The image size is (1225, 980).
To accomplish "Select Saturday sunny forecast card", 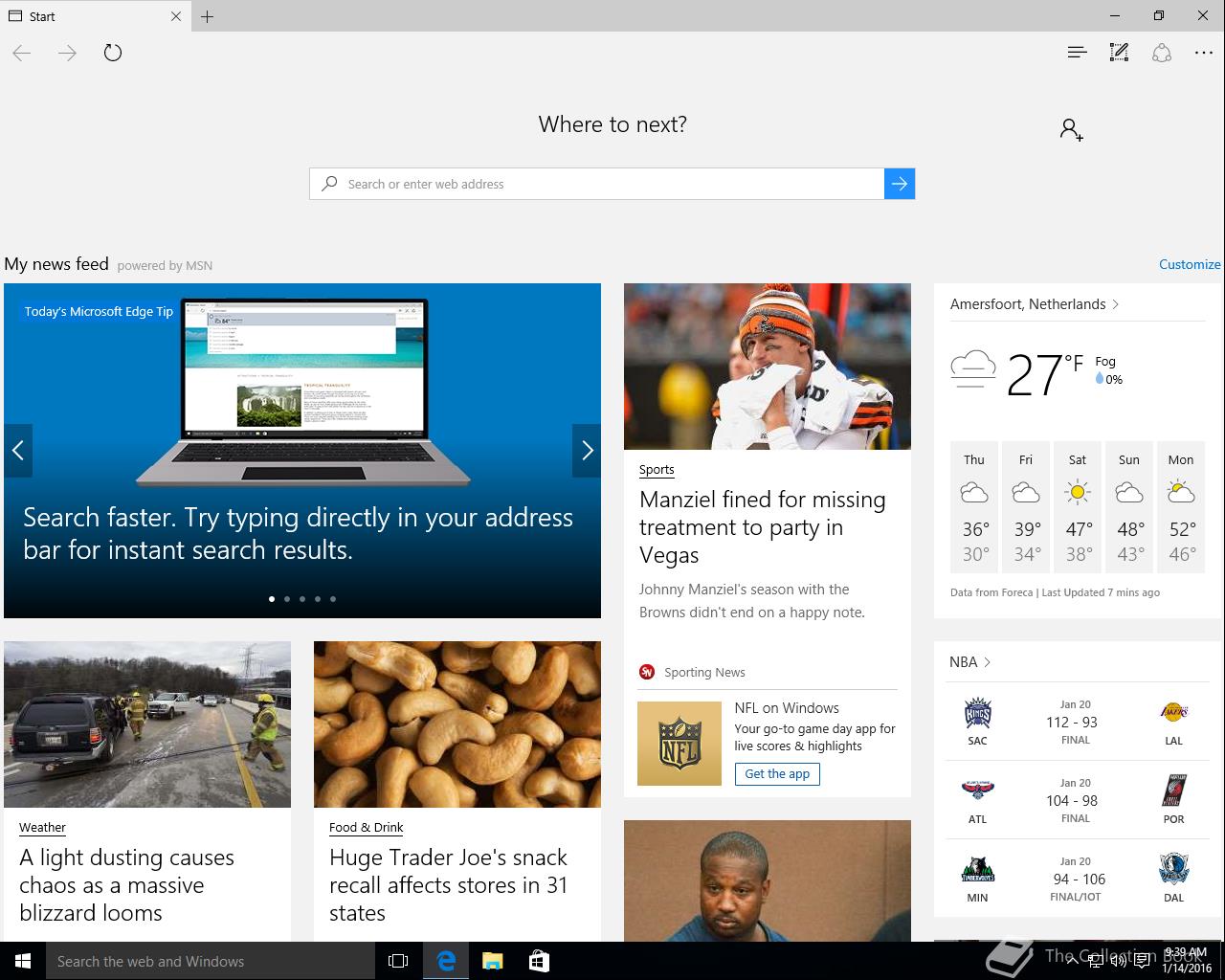I will (1078, 507).
